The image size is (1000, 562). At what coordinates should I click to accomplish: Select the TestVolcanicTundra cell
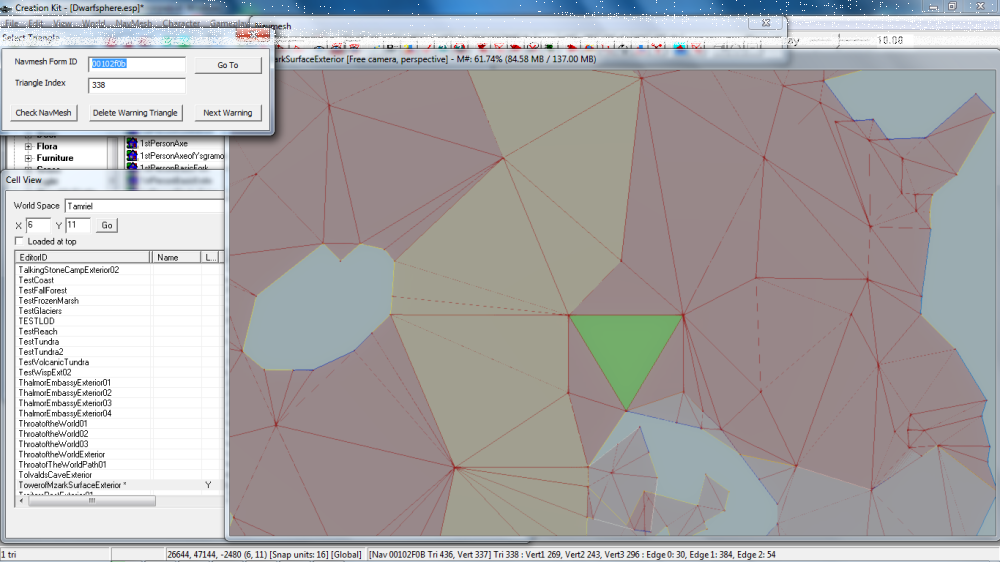point(54,362)
